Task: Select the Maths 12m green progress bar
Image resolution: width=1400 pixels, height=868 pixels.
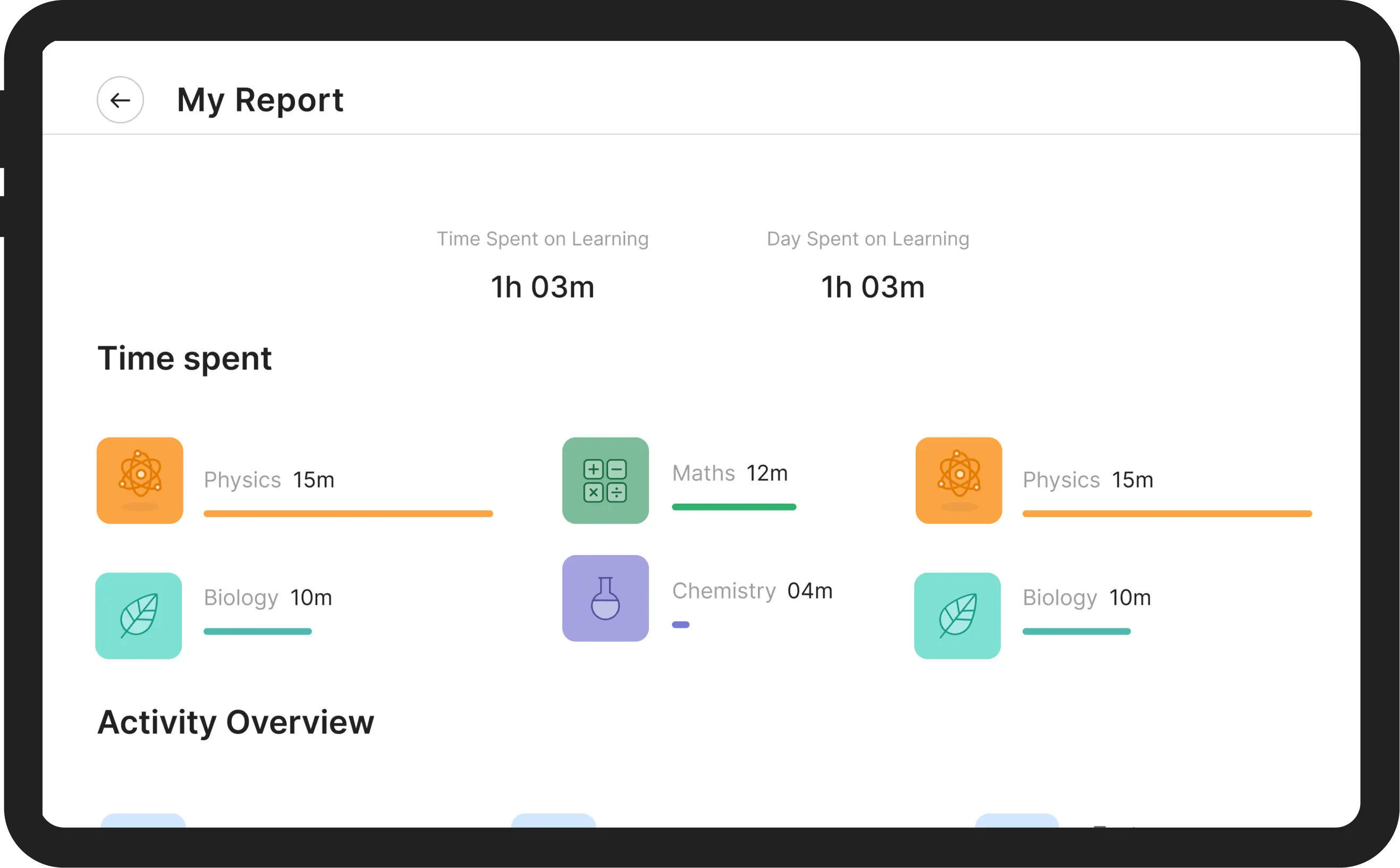Action: (x=734, y=507)
